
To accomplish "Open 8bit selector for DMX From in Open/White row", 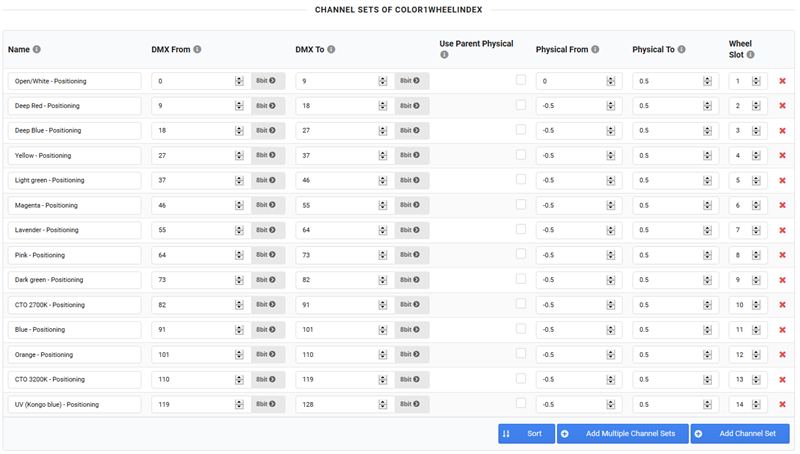I will coord(268,81).
